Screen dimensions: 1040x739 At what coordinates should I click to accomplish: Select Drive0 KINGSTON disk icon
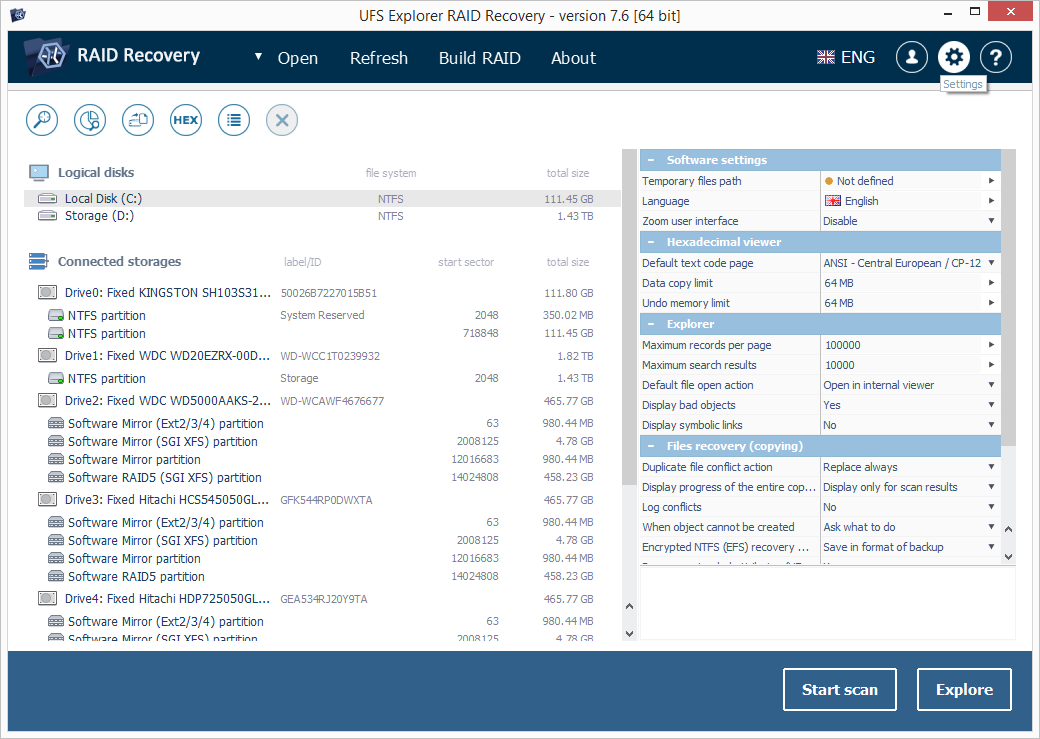[47, 292]
